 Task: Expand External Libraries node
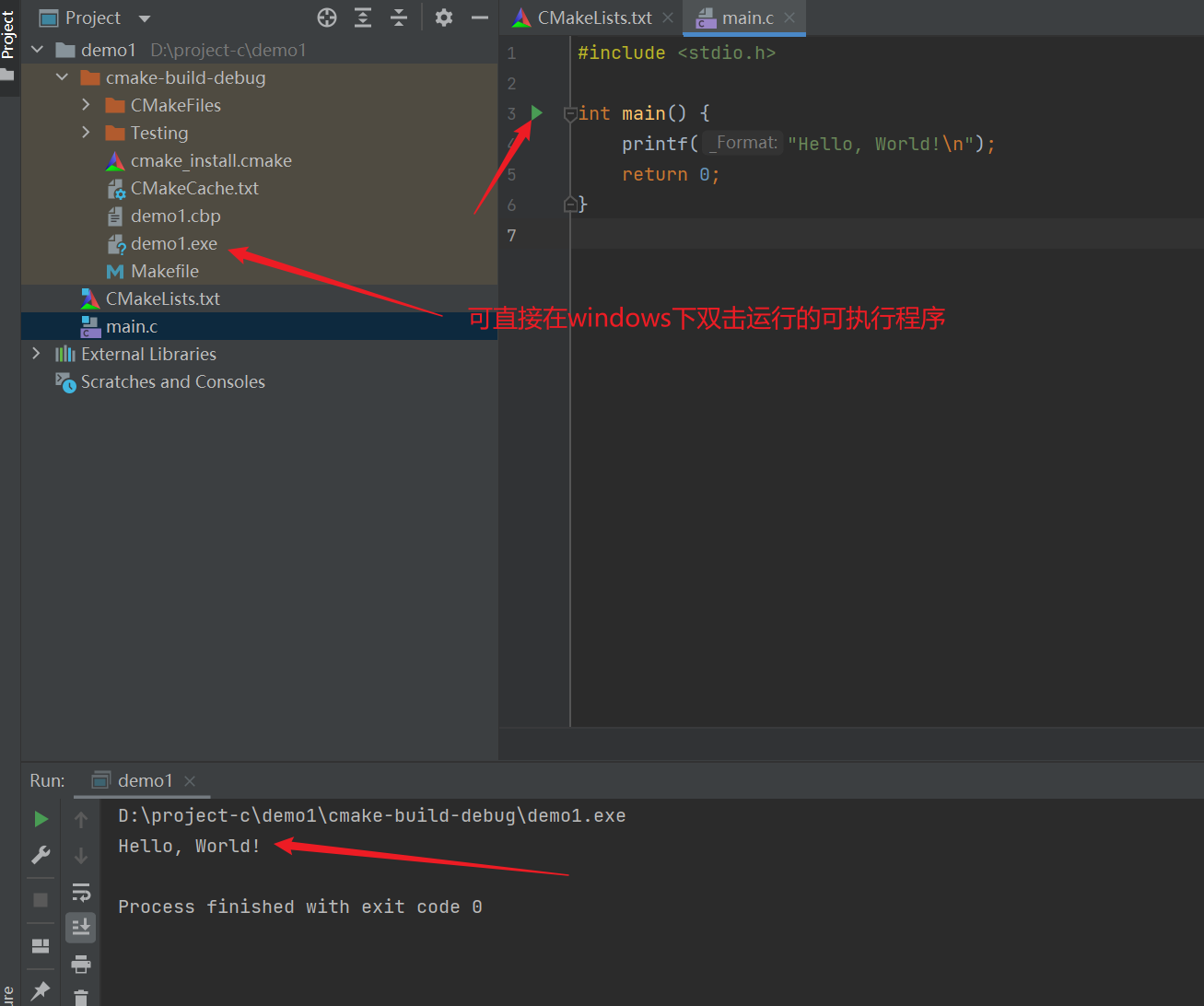click(37, 354)
